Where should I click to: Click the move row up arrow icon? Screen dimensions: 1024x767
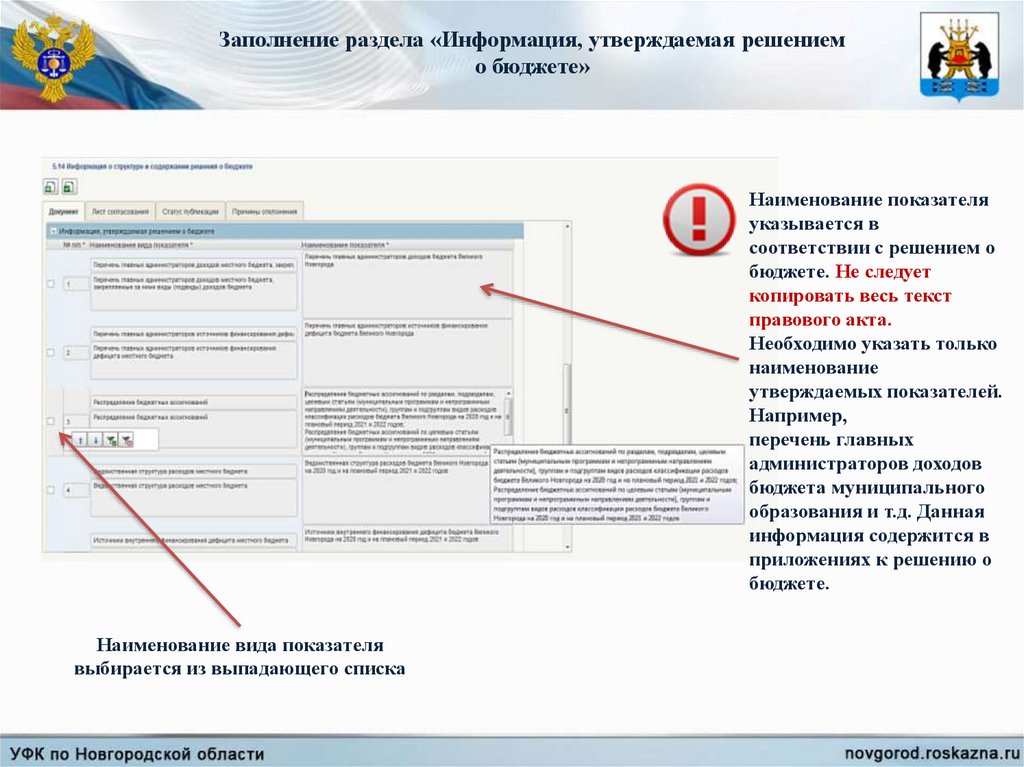coord(80,439)
